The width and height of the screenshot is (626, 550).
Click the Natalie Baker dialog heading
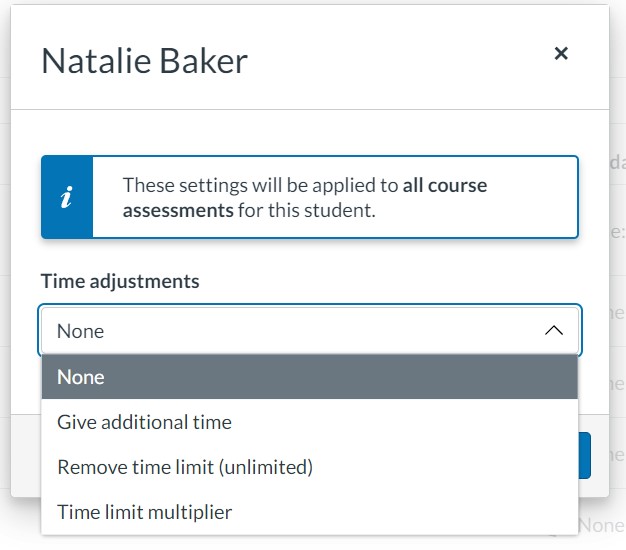(145, 61)
